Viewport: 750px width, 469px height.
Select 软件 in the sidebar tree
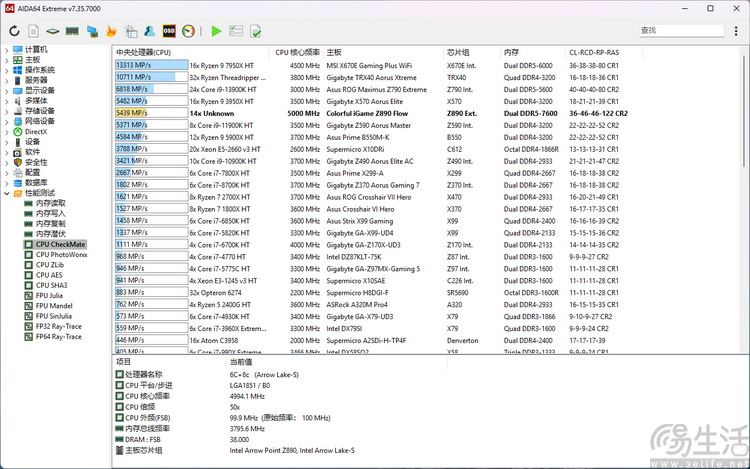[x=32, y=152]
